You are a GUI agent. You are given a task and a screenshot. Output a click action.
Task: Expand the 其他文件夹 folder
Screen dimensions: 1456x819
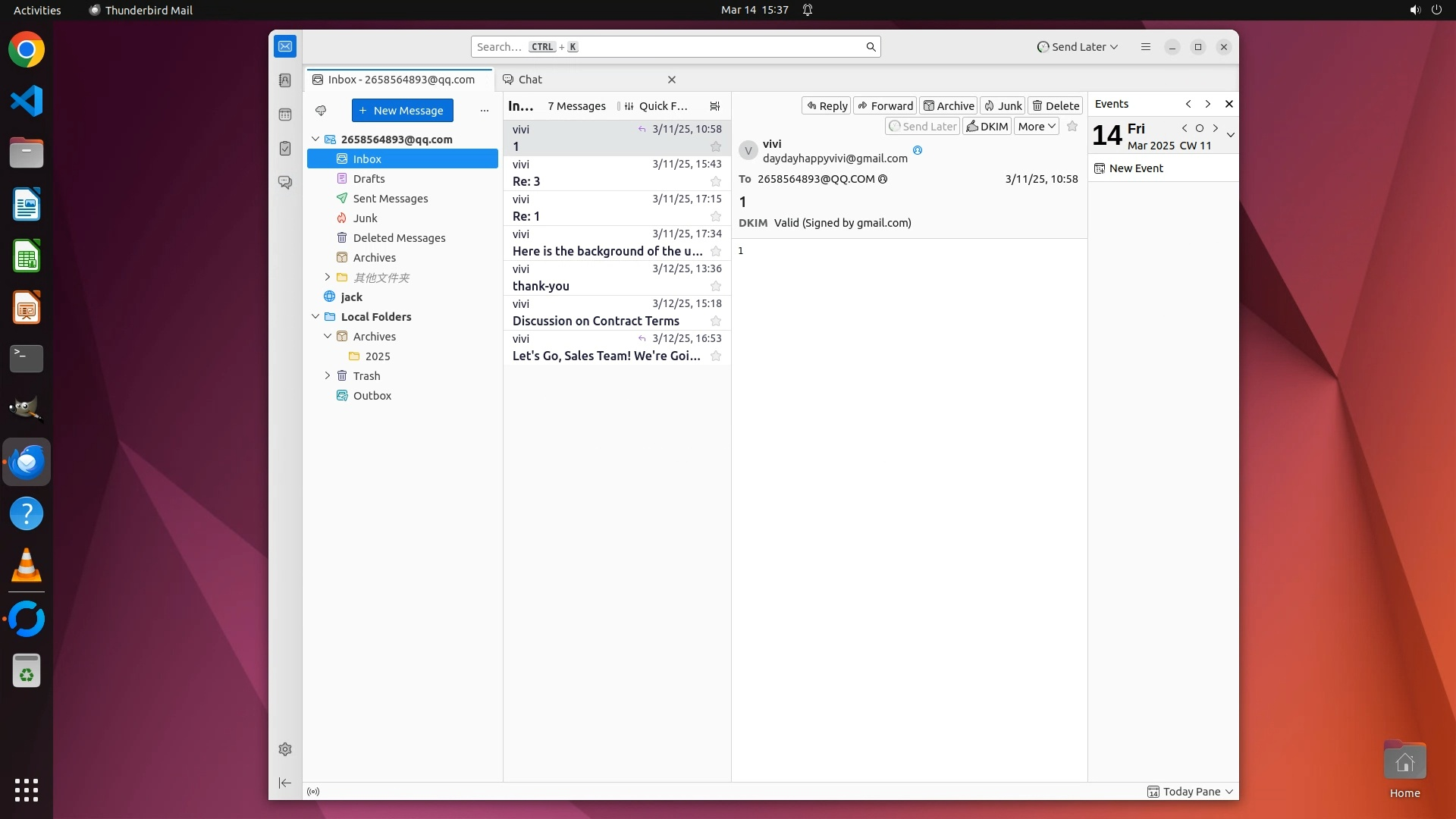tap(328, 278)
